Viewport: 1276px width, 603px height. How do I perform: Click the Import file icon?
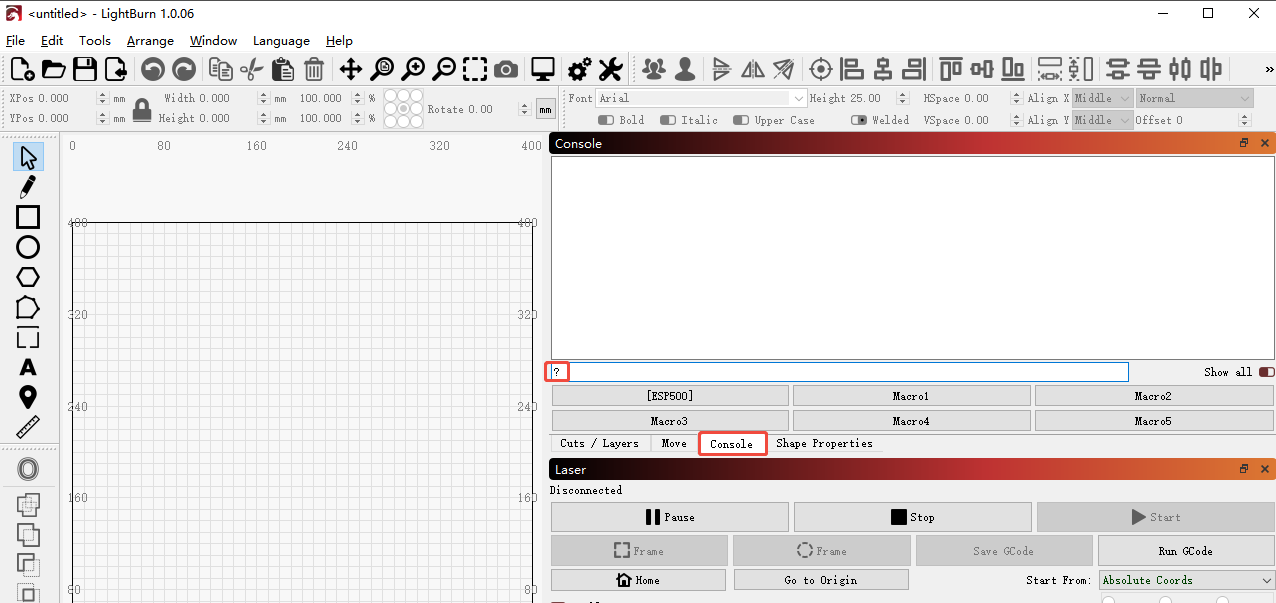tap(116, 69)
